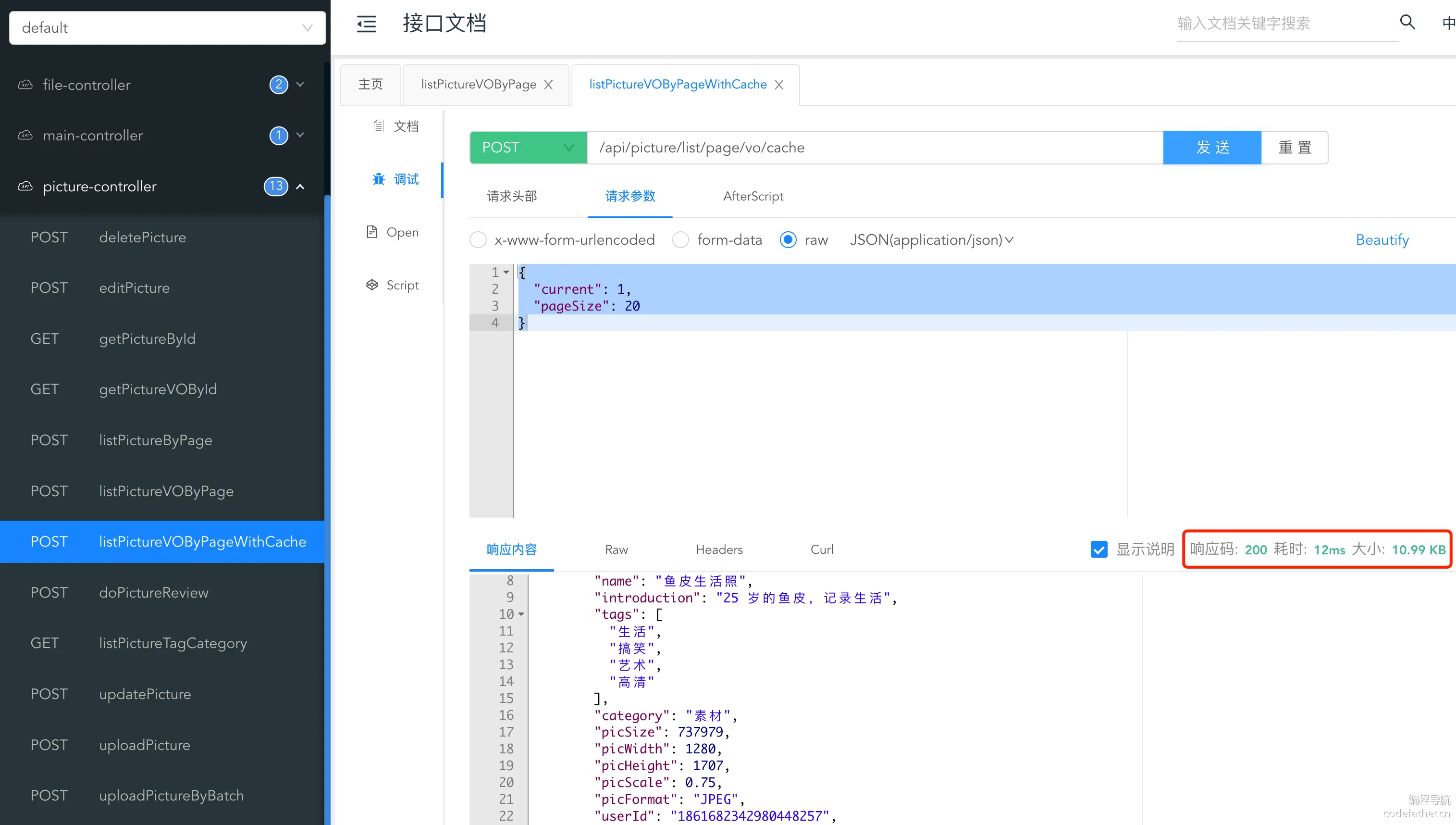Click the 重置 reset button
This screenshot has height=825, width=1456.
coord(1295,147)
